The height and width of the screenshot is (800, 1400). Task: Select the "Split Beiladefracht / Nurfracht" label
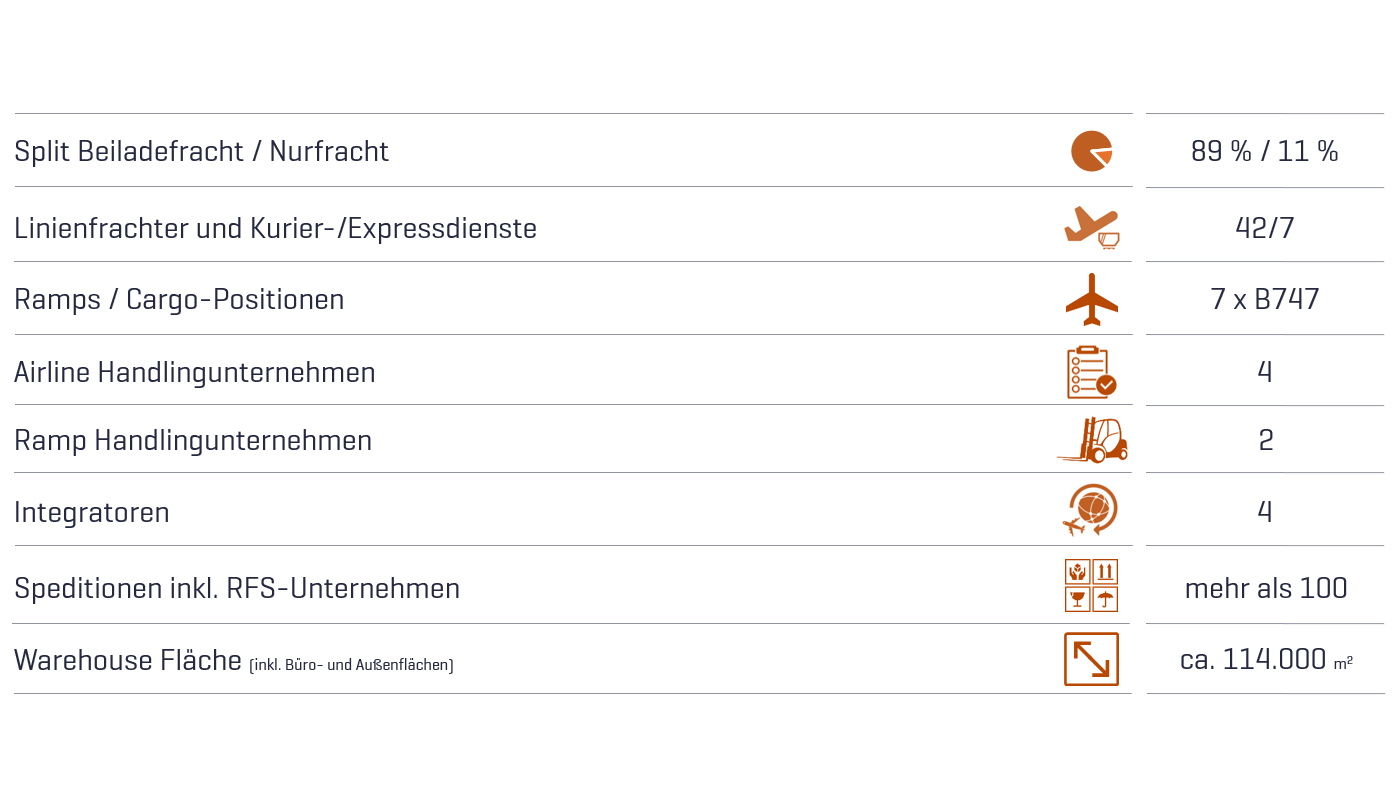[x=201, y=151]
